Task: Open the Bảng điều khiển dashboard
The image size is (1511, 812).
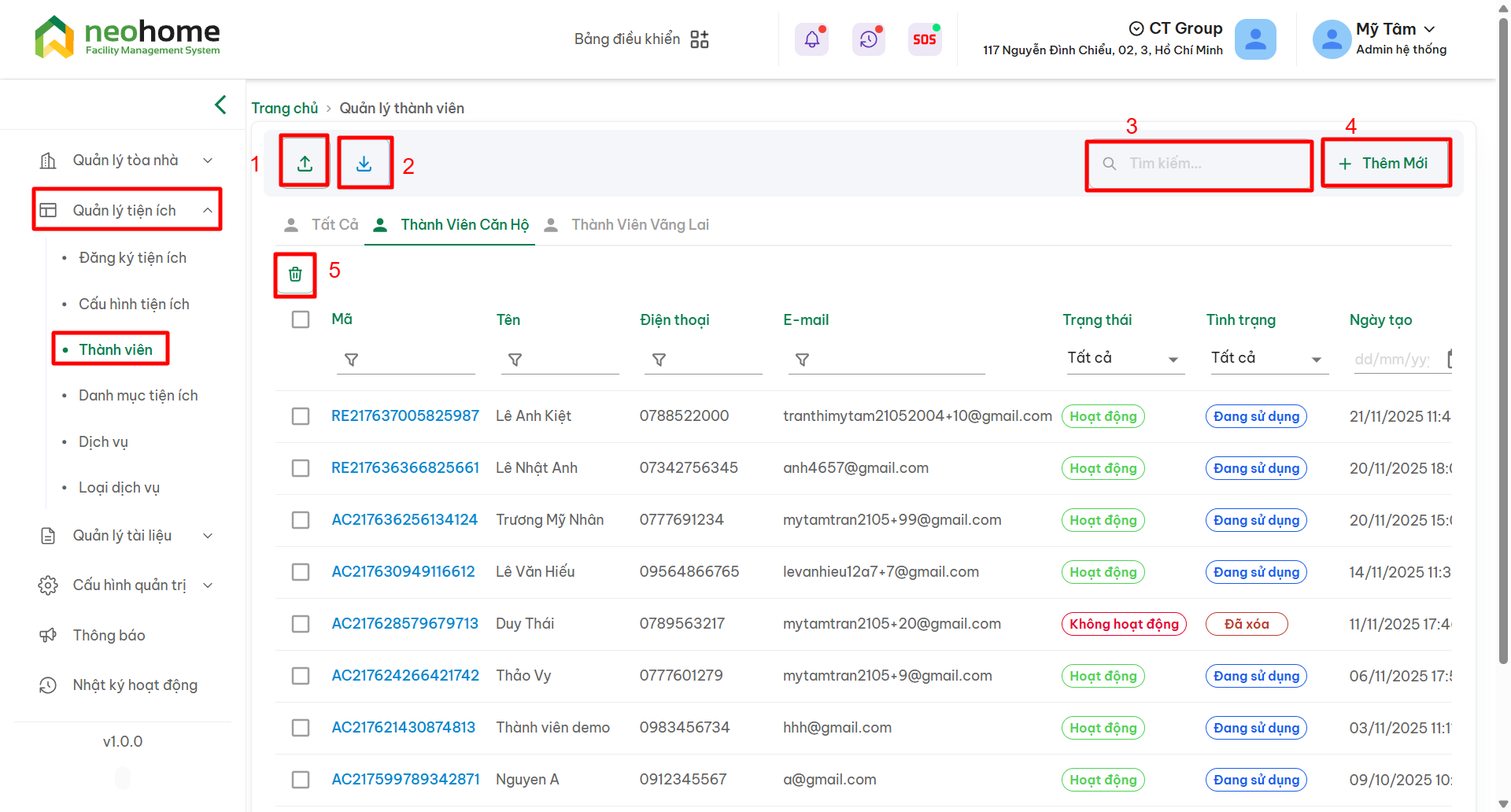Action: (641, 39)
